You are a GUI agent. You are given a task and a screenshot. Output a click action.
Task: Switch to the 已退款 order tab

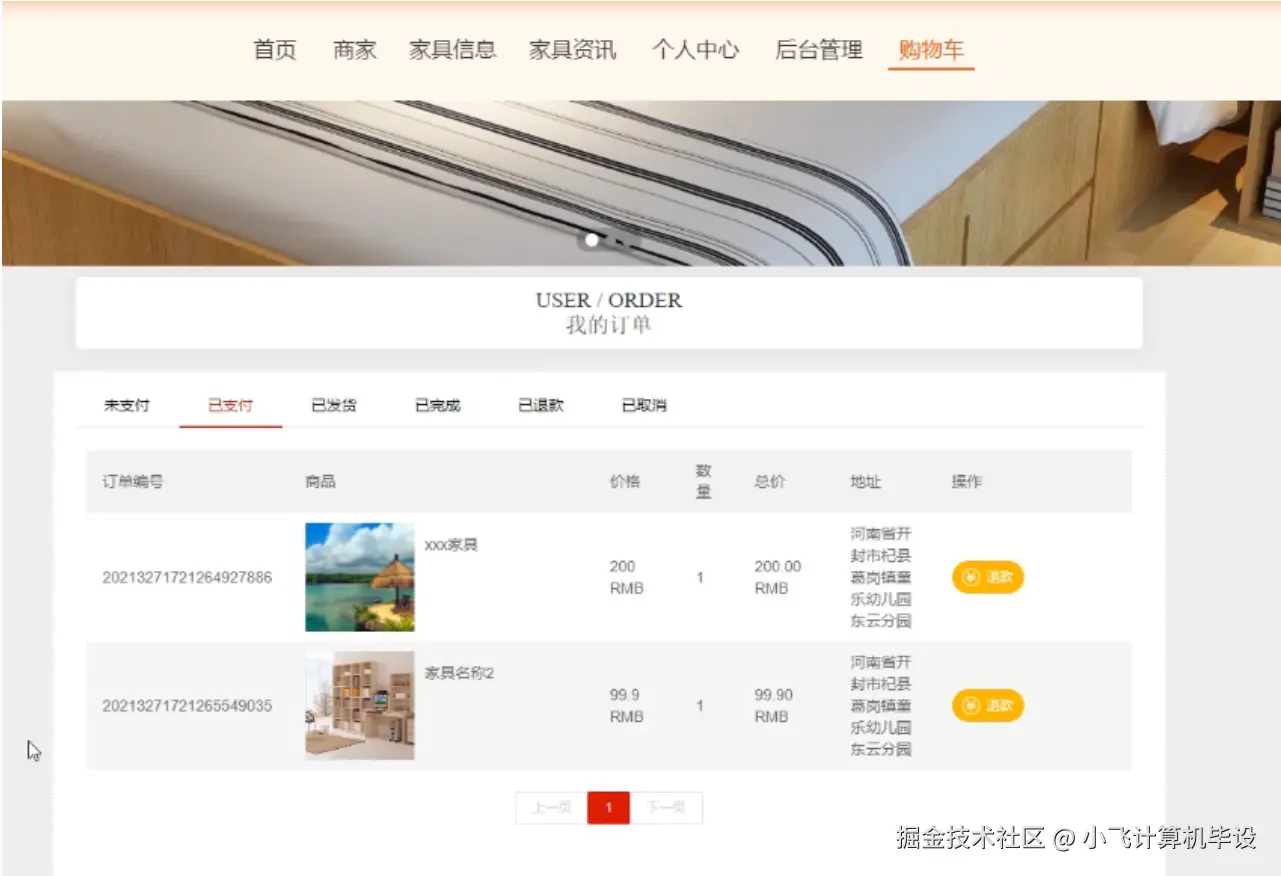[539, 405]
